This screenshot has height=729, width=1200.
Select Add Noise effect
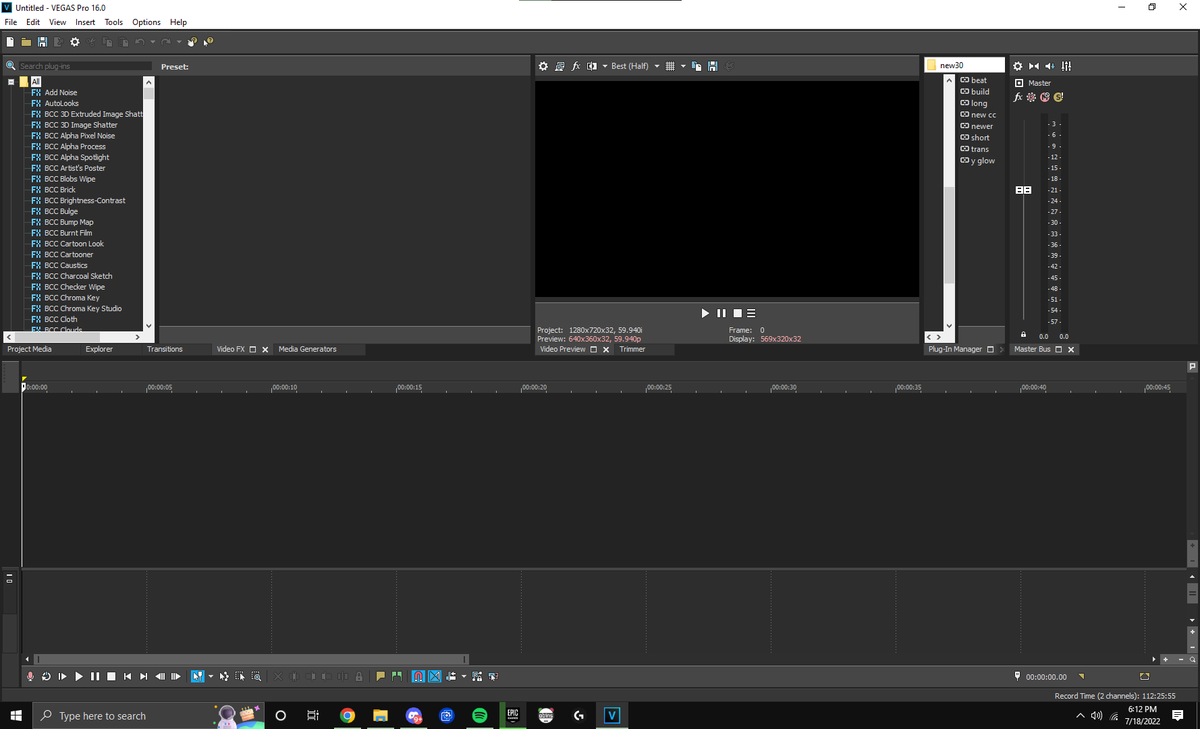(x=60, y=92)
